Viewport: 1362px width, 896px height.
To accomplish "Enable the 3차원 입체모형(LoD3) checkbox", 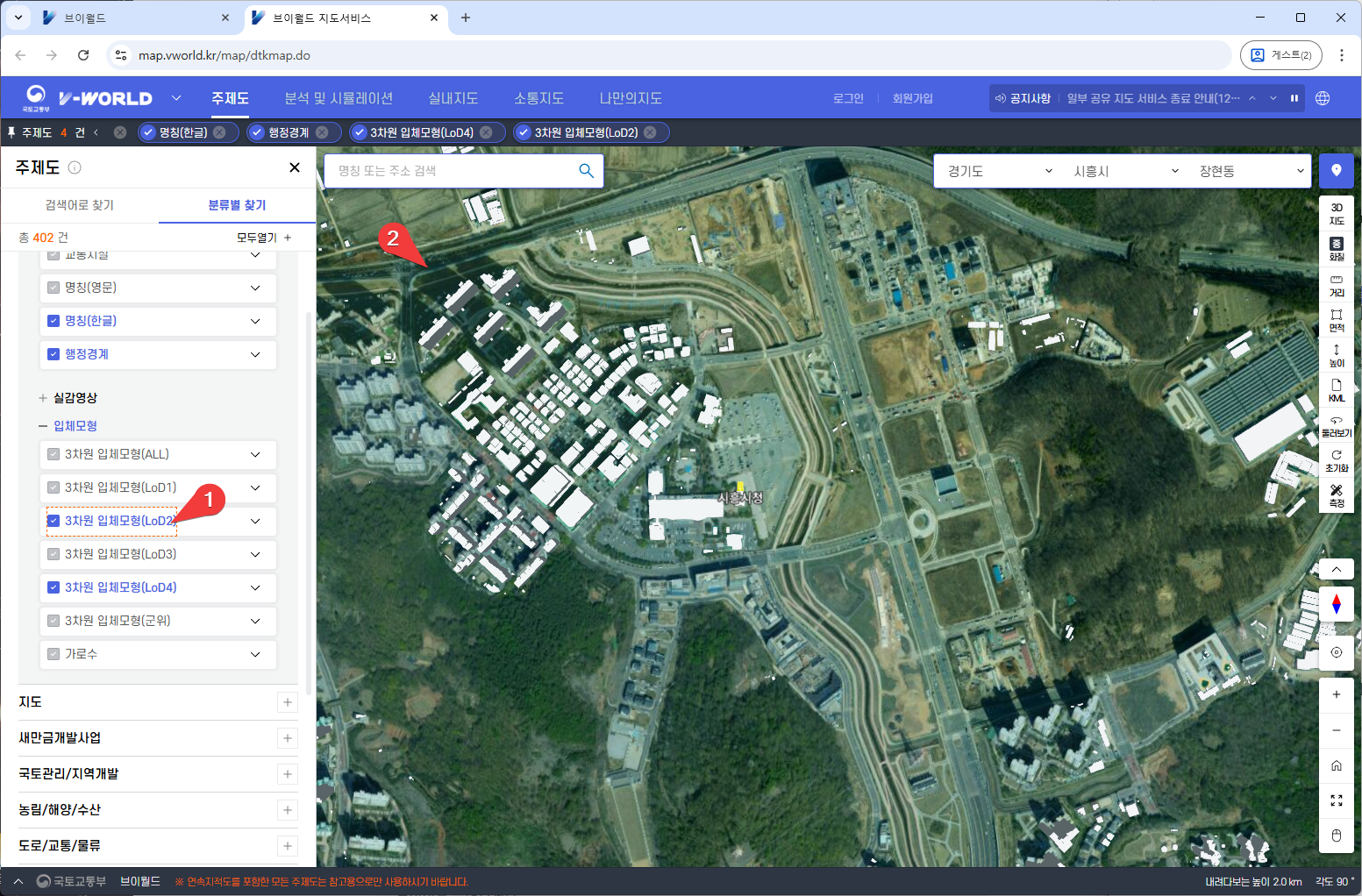I will click(53, 554).
